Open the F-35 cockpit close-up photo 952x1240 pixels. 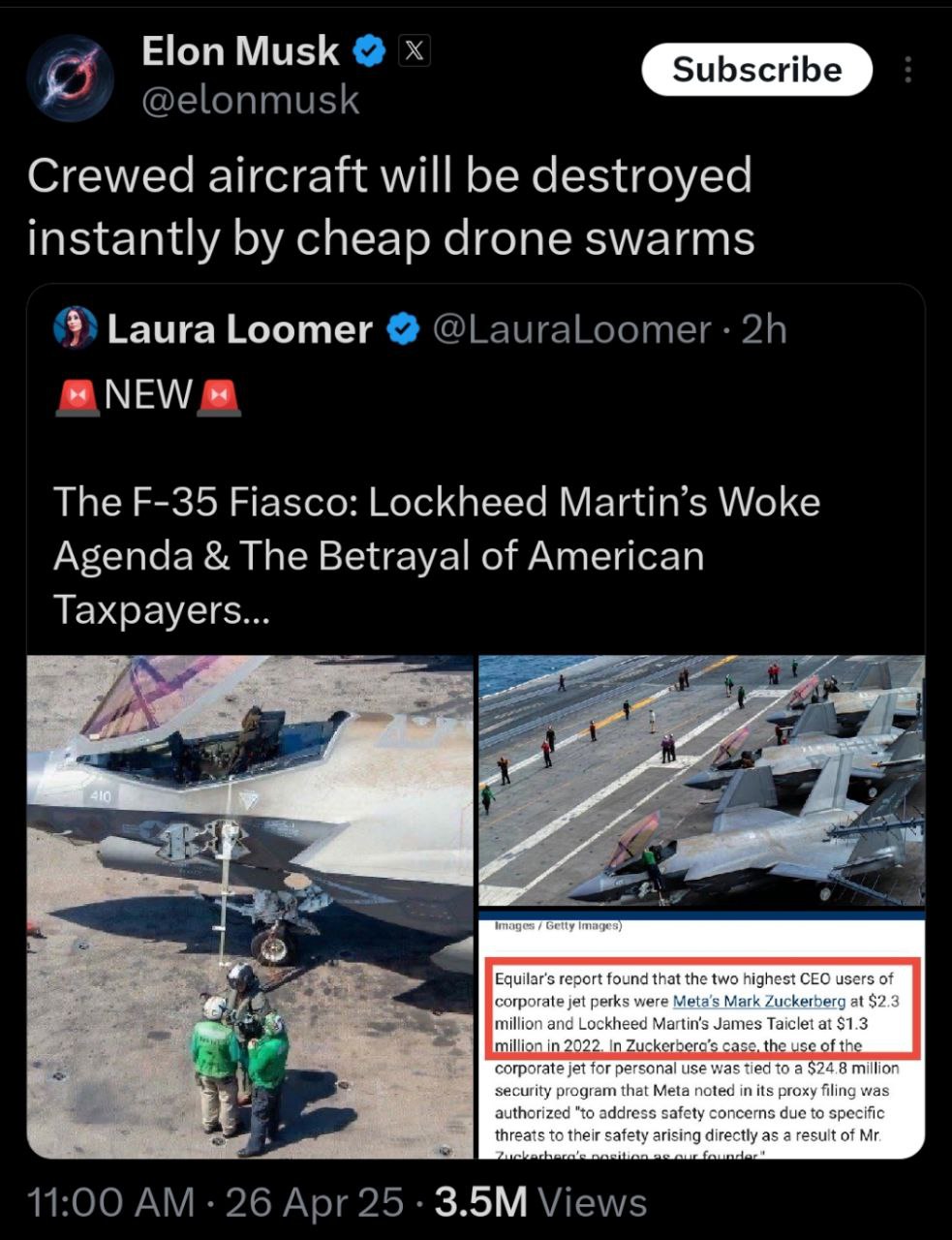[250, 907]
